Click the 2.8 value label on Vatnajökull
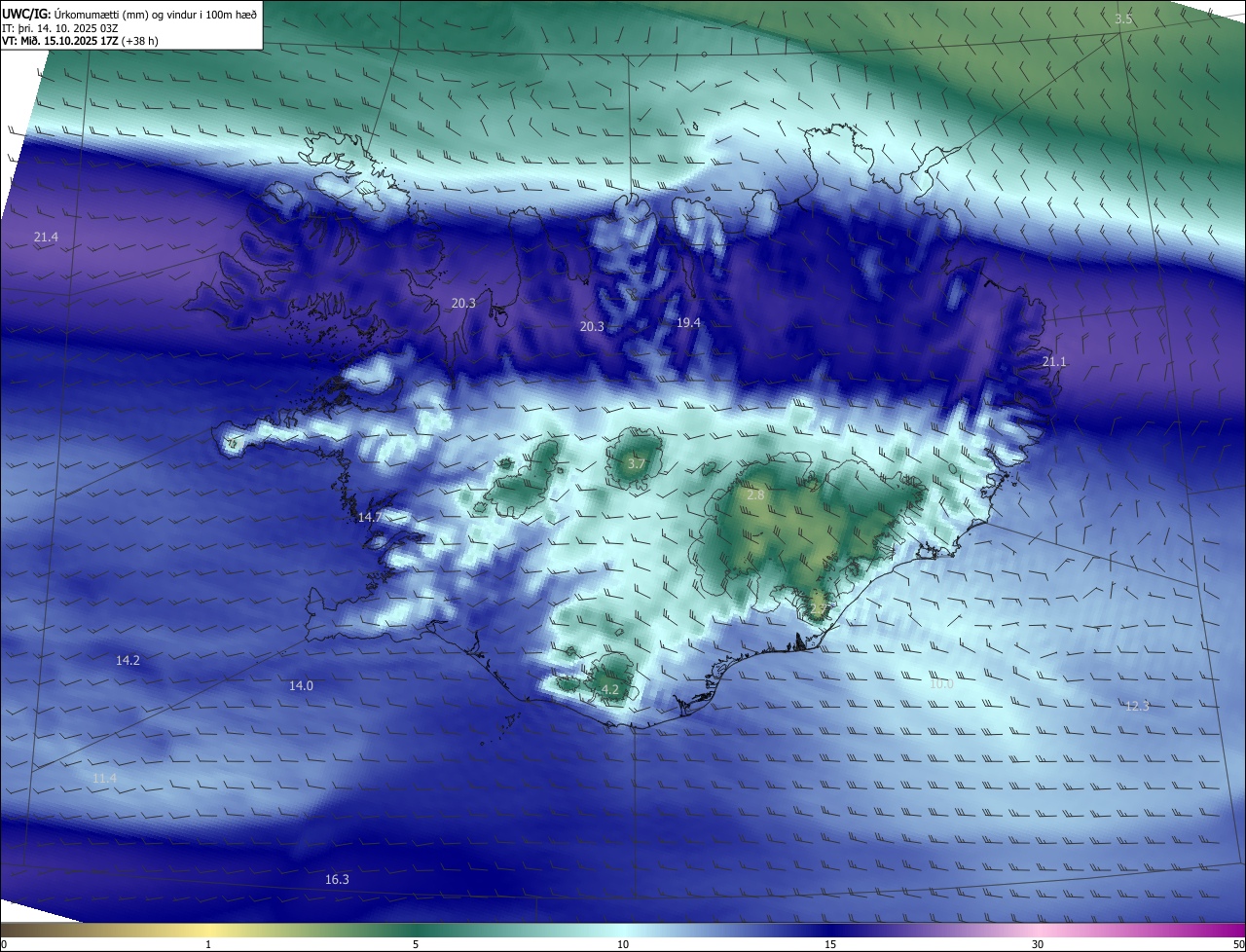 tap(755, 495)
